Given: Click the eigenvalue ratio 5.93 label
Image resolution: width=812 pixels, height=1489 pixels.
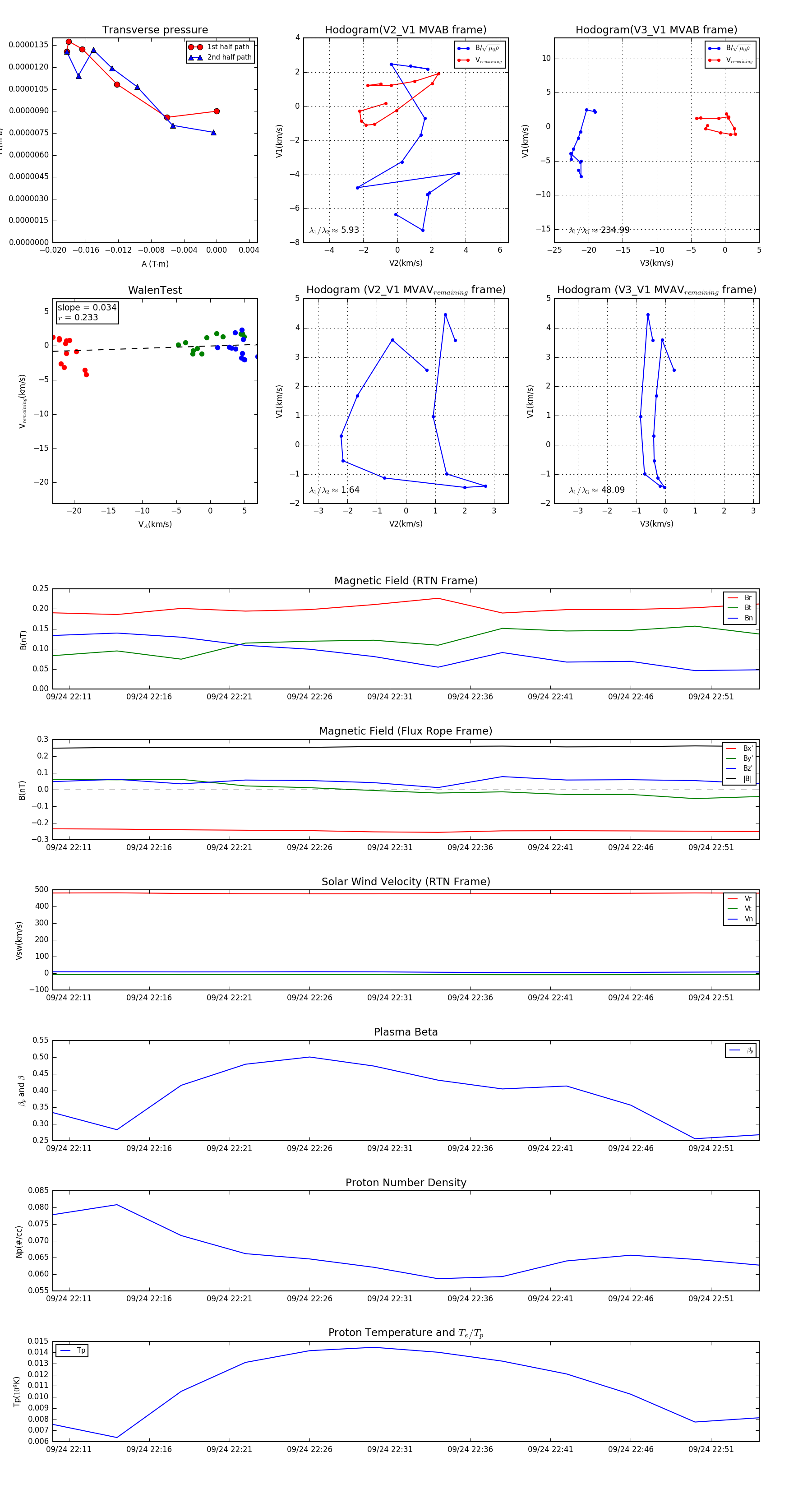Looking at the screenshot, I should pos(334,230).
